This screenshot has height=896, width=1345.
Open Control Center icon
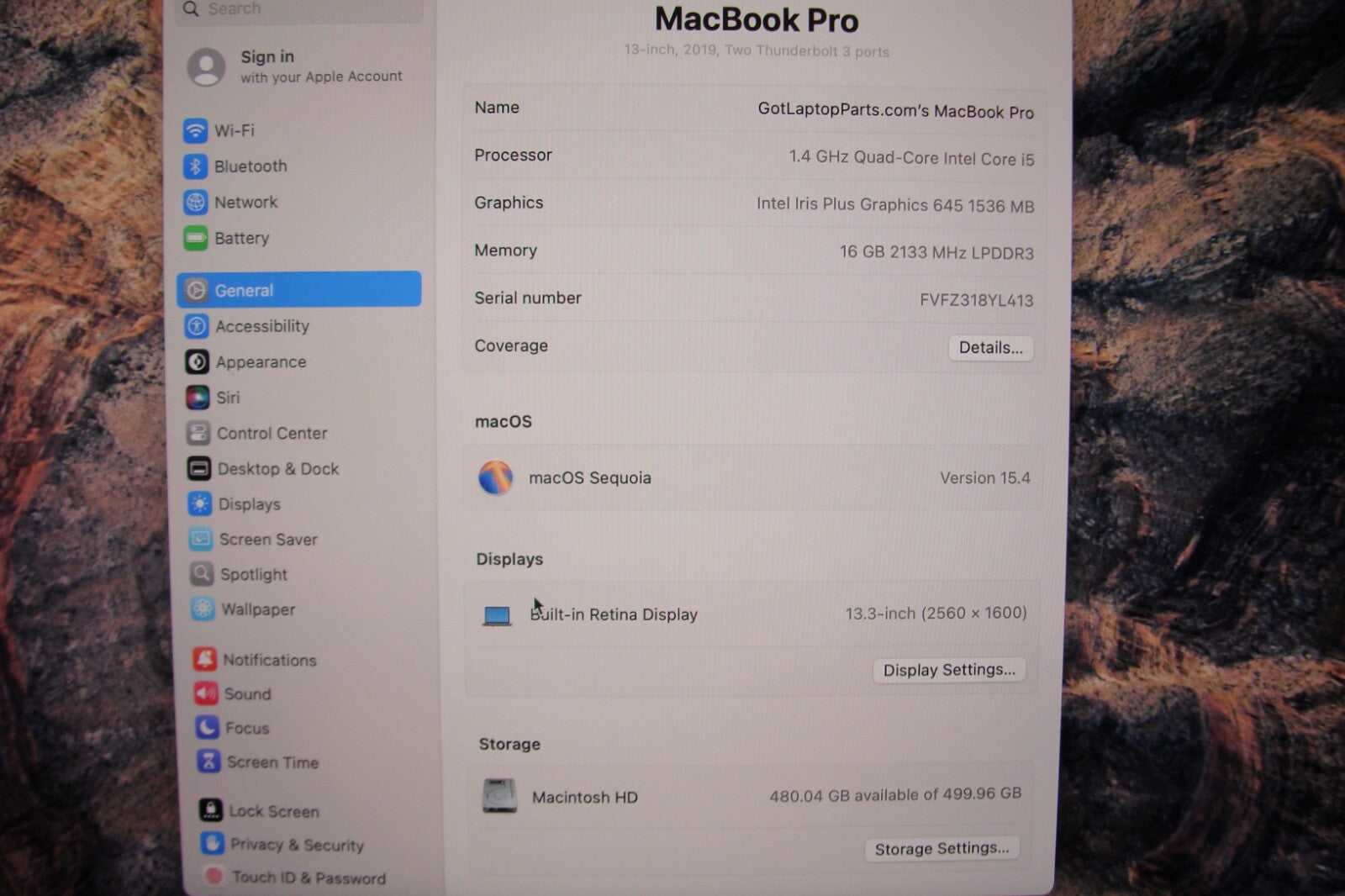pos(198,434)
